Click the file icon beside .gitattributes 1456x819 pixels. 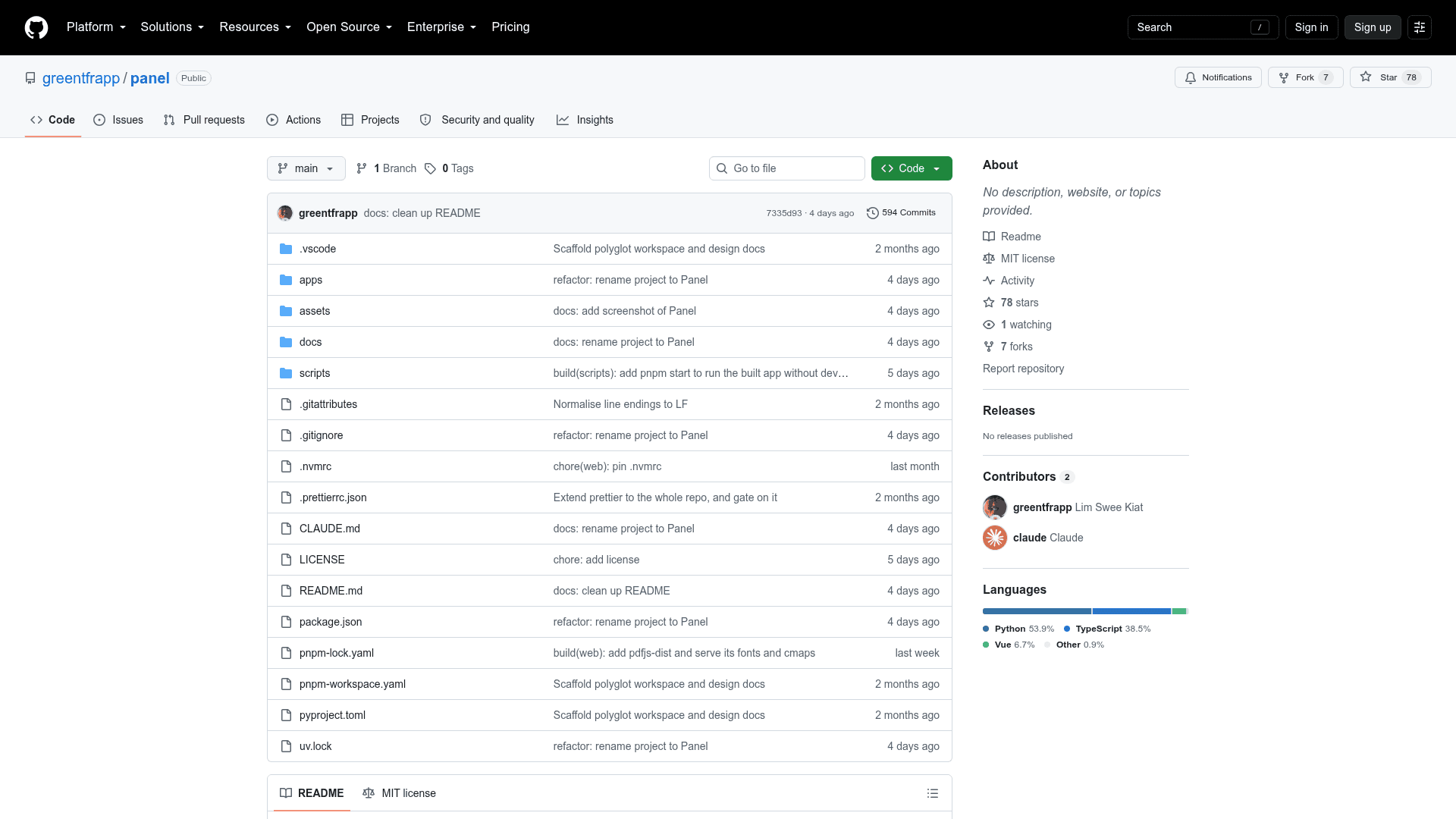286,404
